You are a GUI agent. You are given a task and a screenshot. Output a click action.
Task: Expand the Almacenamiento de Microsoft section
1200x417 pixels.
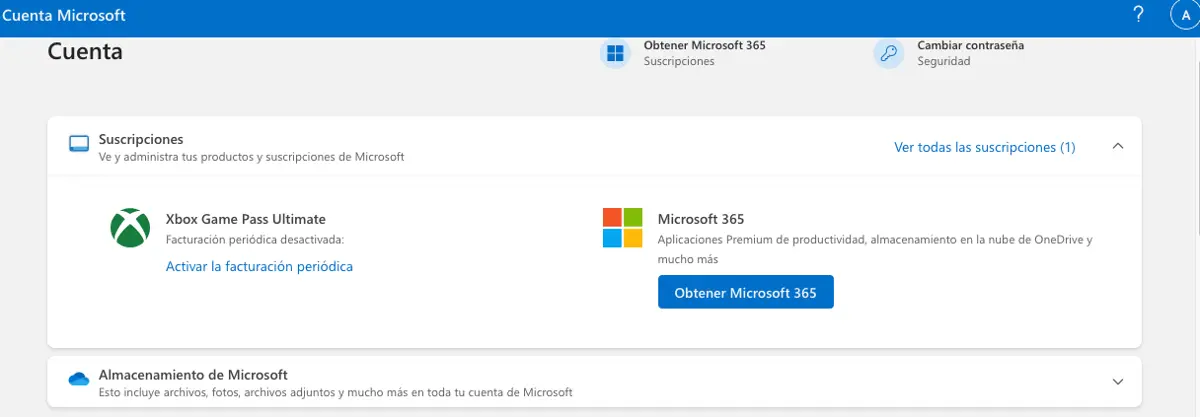point(1118,382)
